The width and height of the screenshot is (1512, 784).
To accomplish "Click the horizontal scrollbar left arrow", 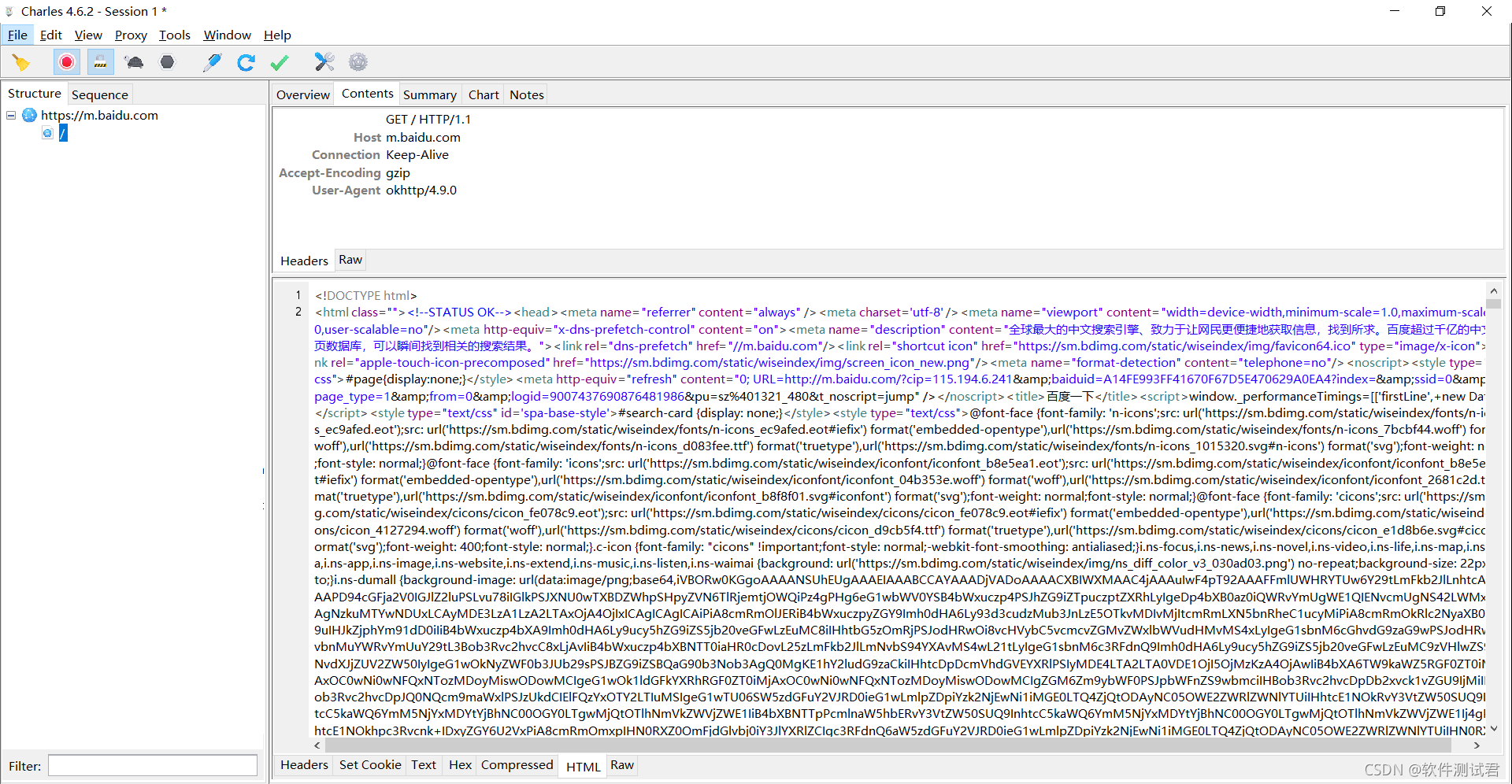I will pos(317,745).
